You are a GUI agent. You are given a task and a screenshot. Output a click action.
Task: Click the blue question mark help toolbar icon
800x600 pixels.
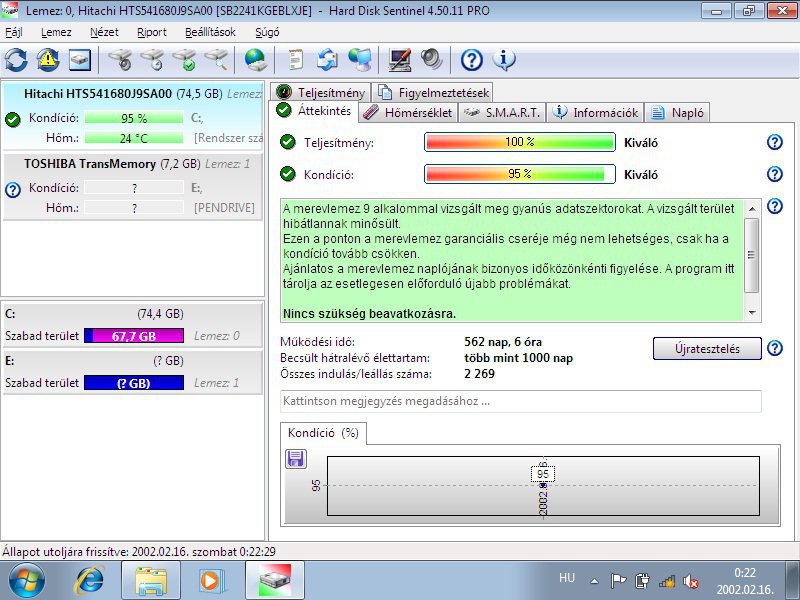click(471, 60)
